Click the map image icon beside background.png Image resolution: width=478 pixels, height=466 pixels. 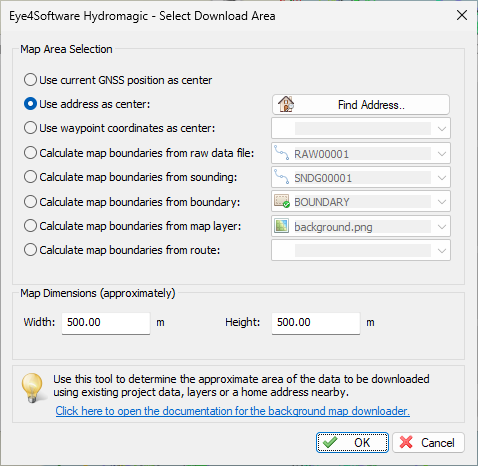click(281, 226)
